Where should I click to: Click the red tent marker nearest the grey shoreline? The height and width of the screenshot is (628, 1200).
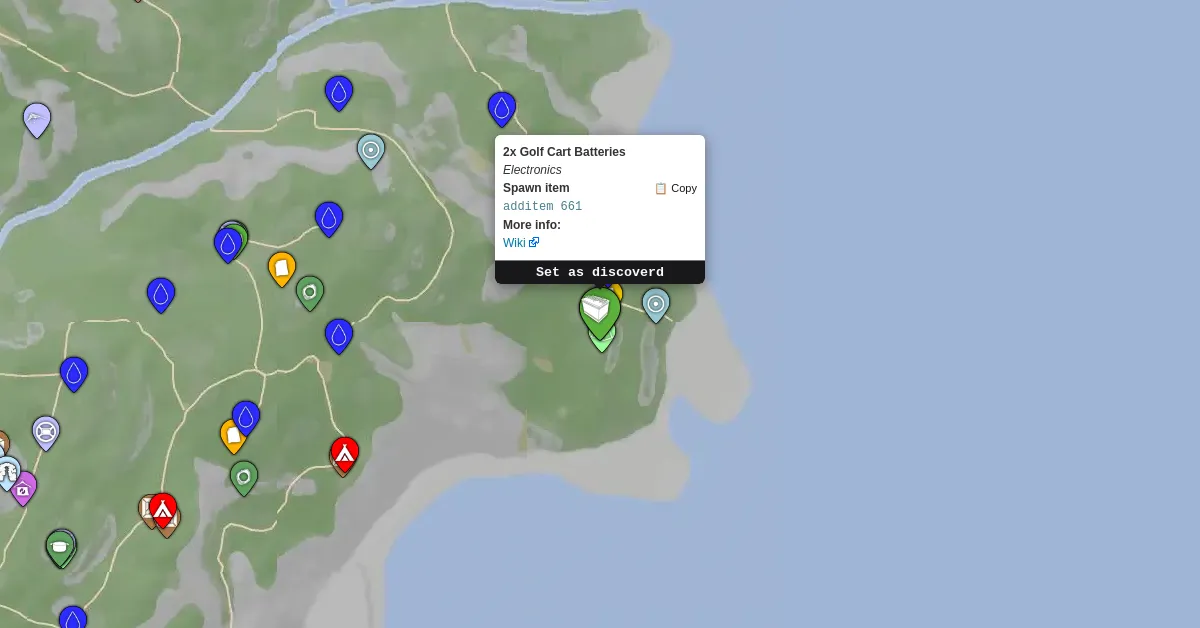pos(345,453)
